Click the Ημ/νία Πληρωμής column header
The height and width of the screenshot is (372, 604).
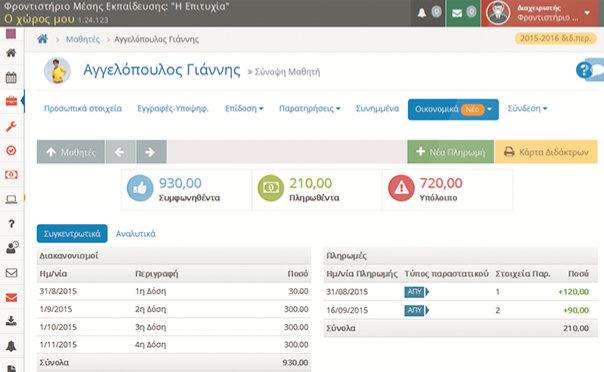coord(361,274)
